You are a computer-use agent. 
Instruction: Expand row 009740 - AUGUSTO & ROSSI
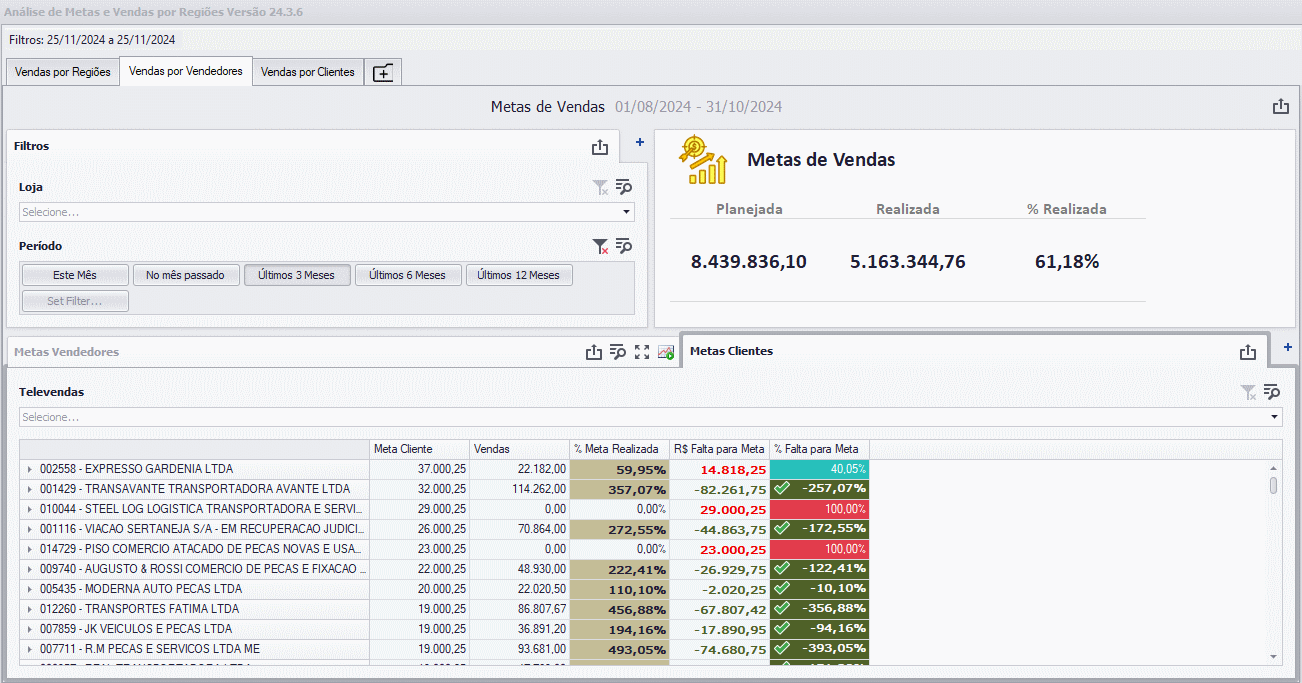30,569
